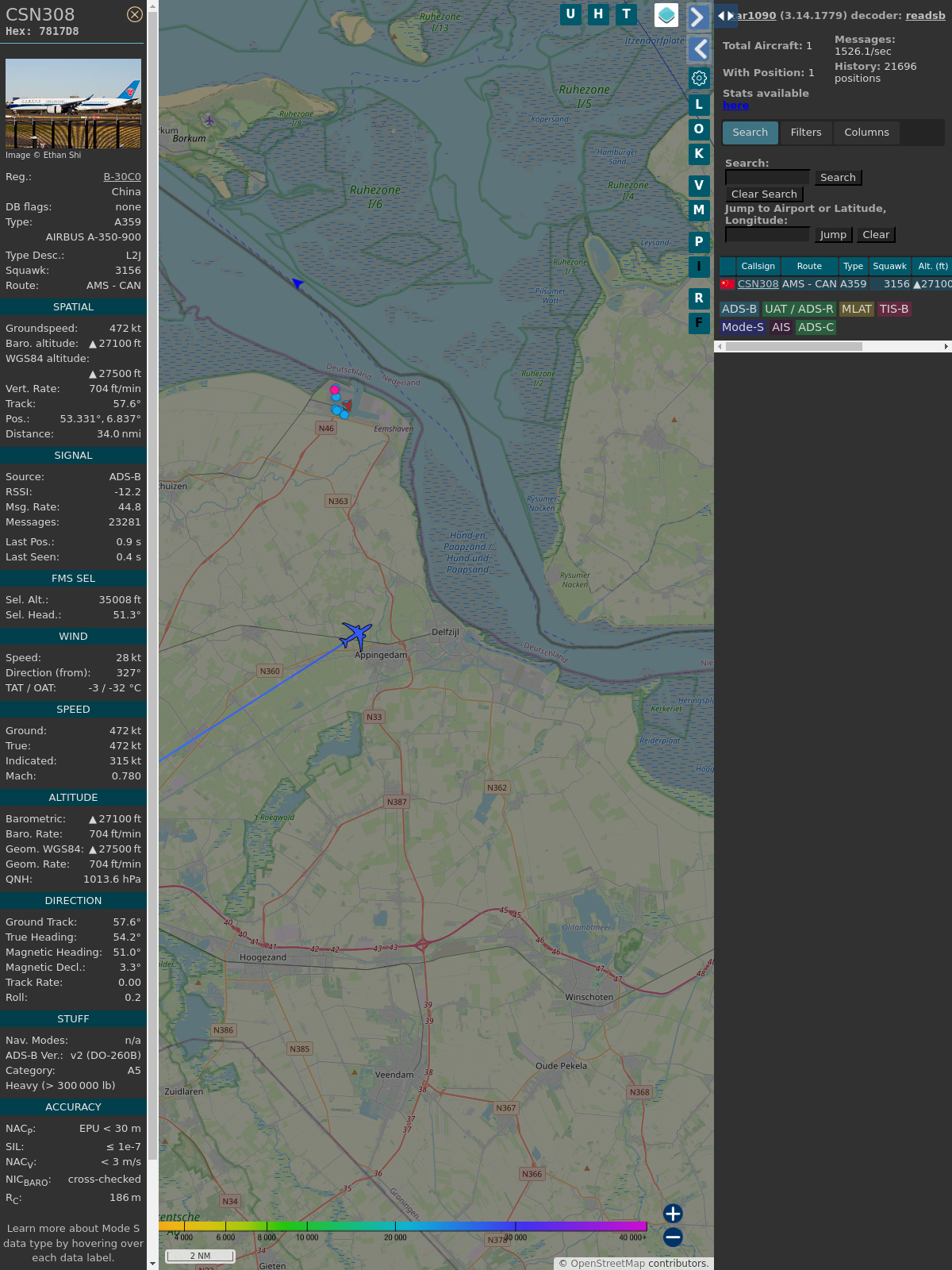Viewport: 952px width, 1270px height.
Task: Toggle the L labels button
Action: [699, 104]
